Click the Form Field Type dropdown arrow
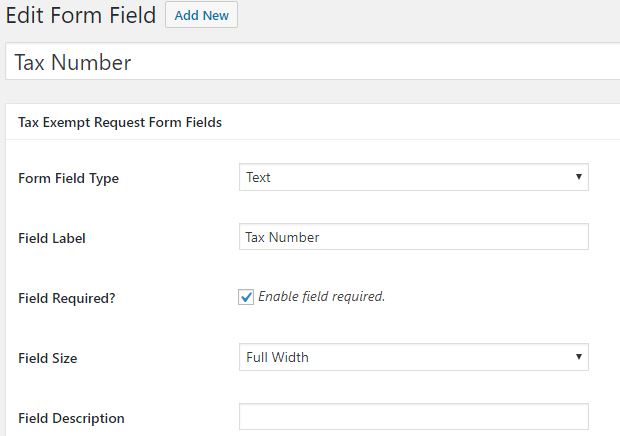 coord(578,177)
